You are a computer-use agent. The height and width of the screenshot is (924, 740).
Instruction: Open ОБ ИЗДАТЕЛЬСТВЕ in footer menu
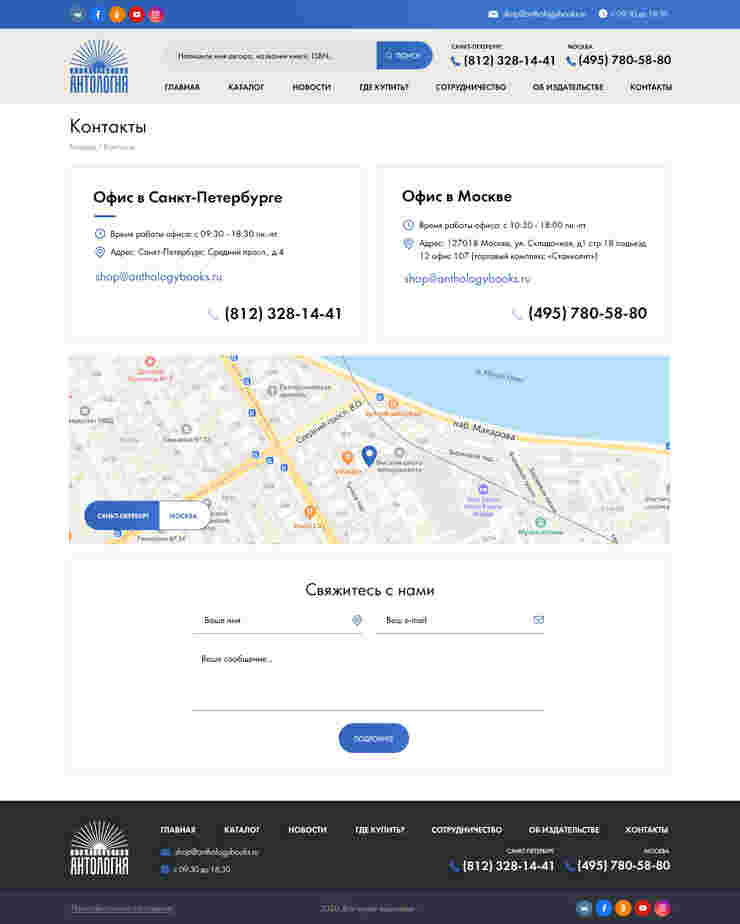[564, 830]
